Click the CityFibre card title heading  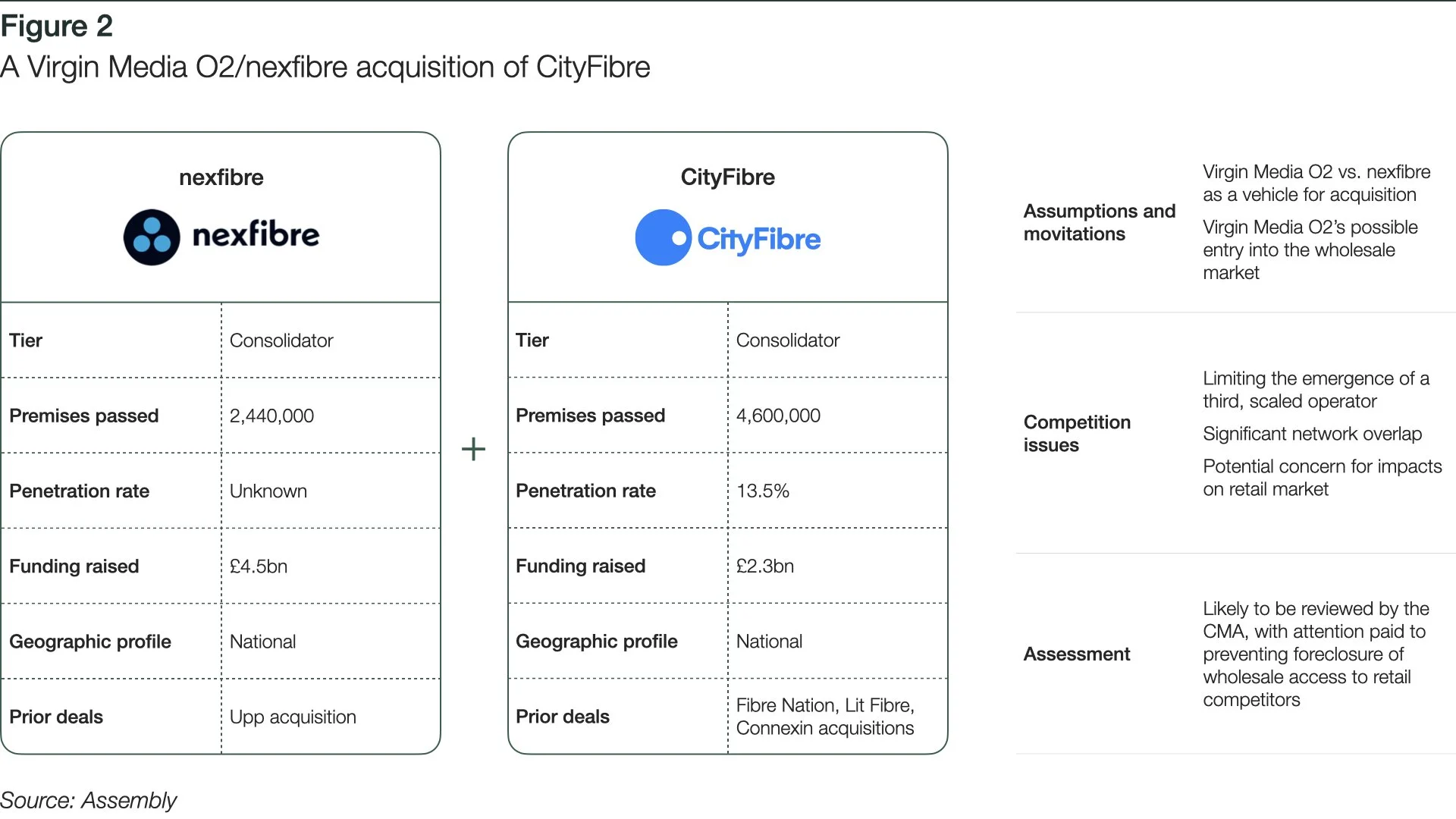point(727,177)
